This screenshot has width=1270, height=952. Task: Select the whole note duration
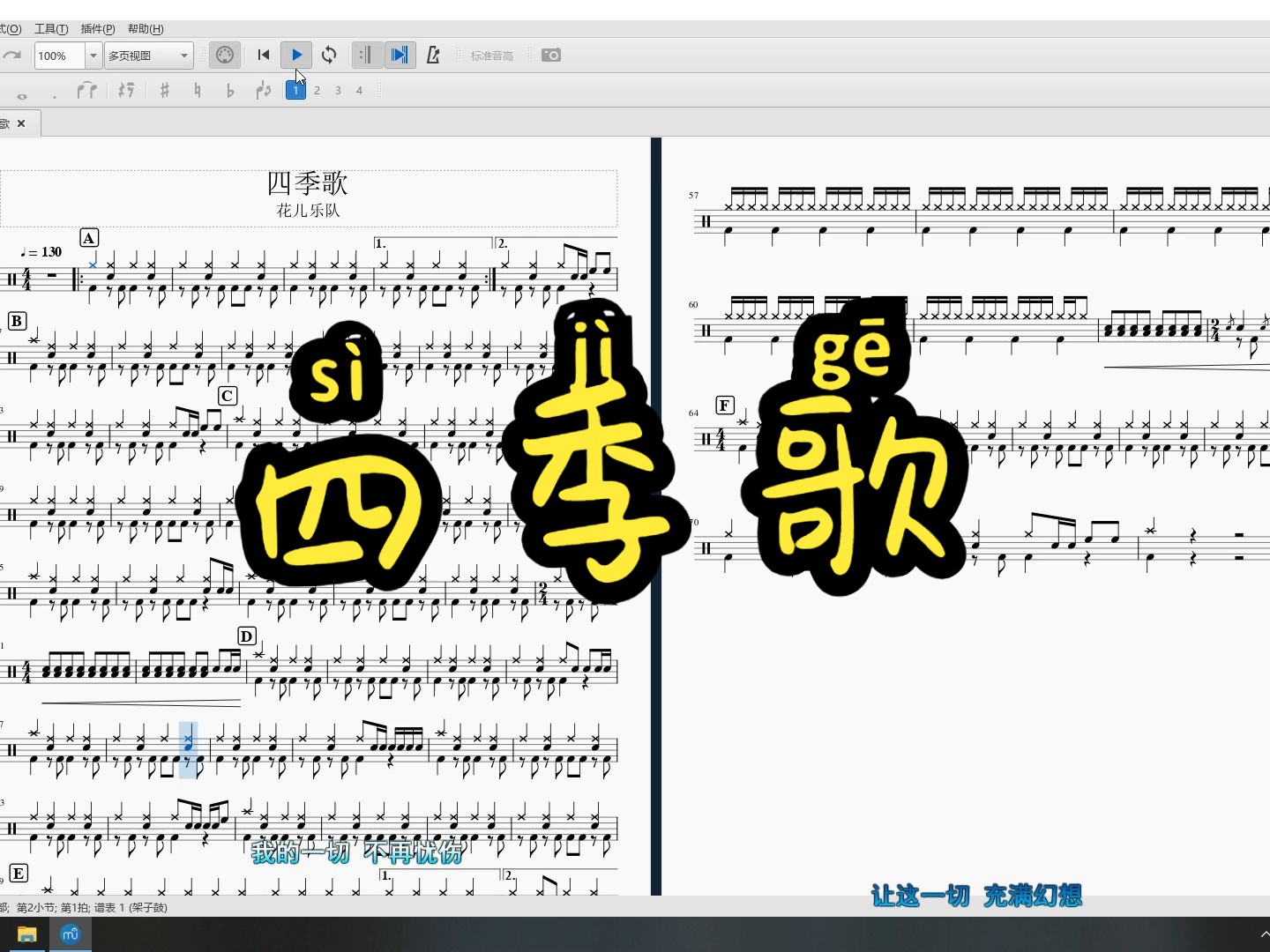tap(22, 94)
